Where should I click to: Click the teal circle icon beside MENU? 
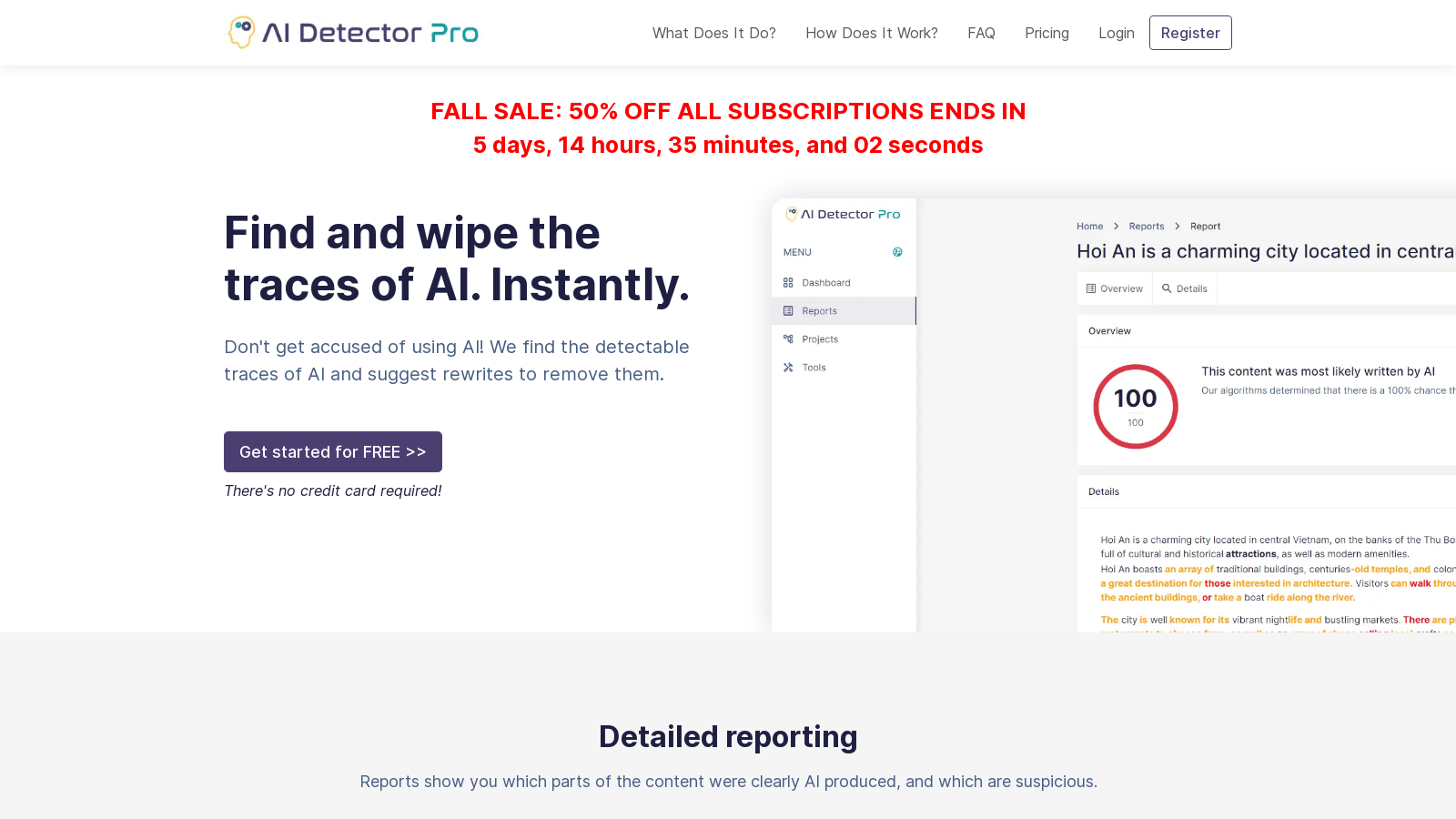[897, 252]
